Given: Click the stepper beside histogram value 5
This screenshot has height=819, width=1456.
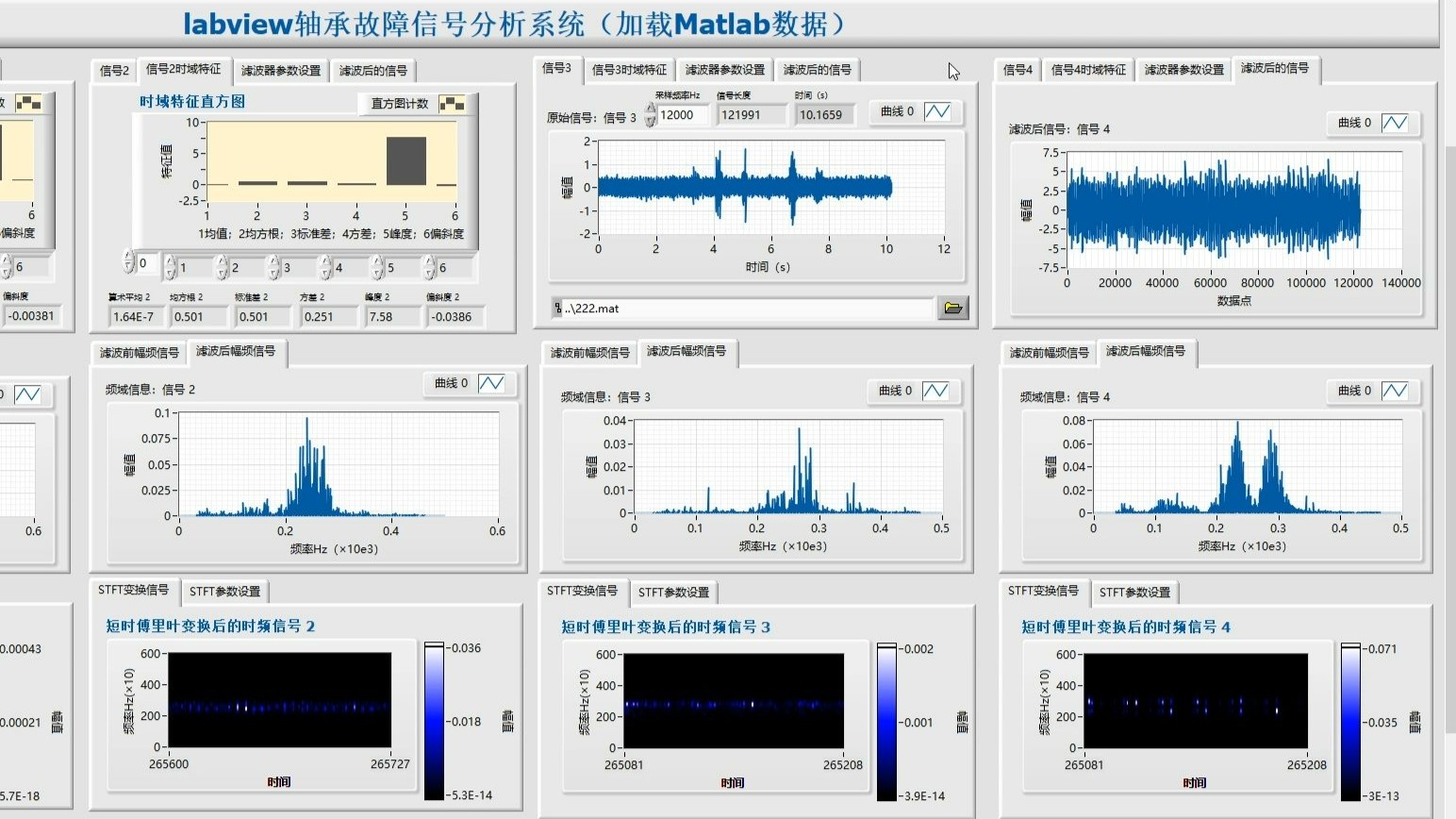Looking at the screenshot, I should (377, 267).
